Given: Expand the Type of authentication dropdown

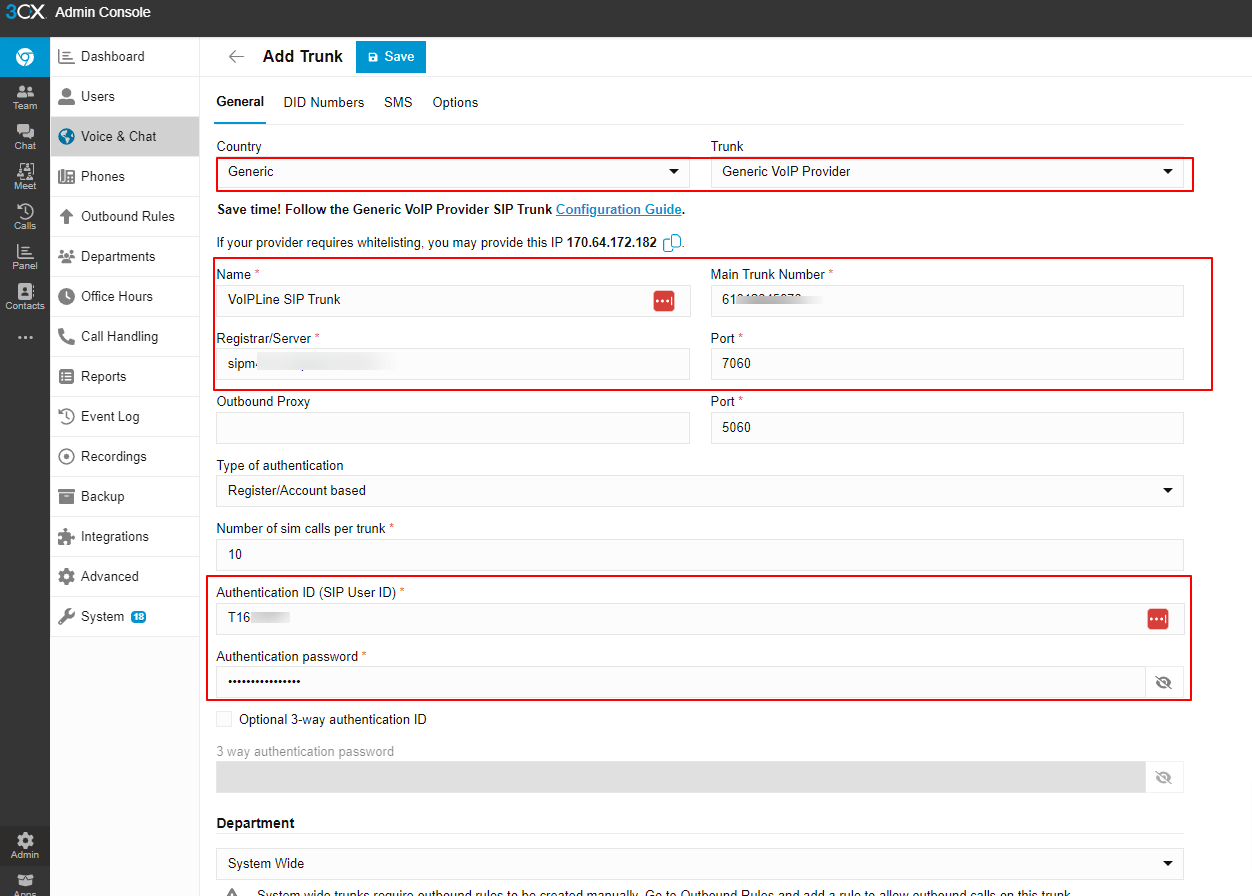Looking at the screenshot, I should click(x=700, y=491).
